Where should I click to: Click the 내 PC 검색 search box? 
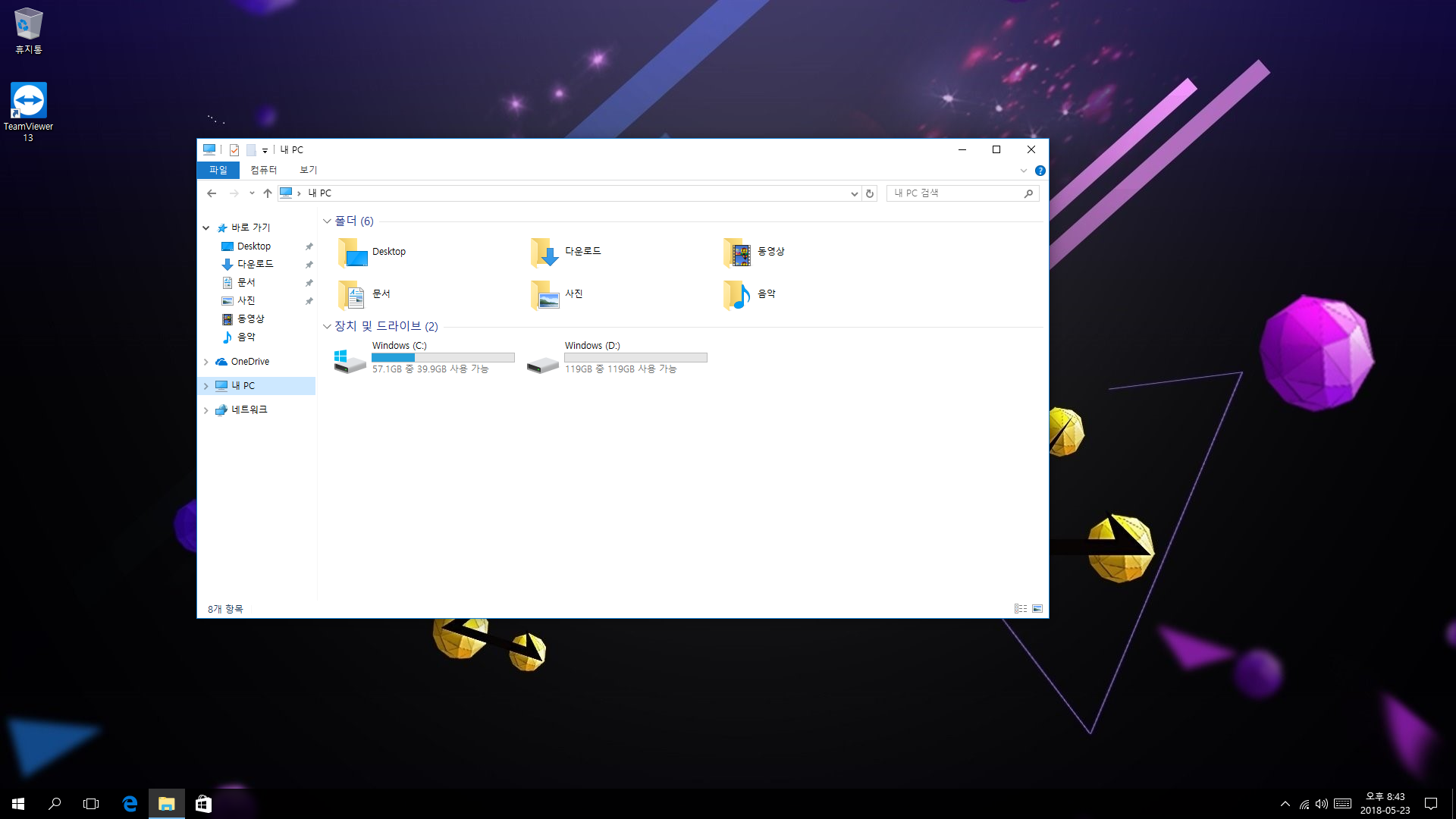click(955, 193)
